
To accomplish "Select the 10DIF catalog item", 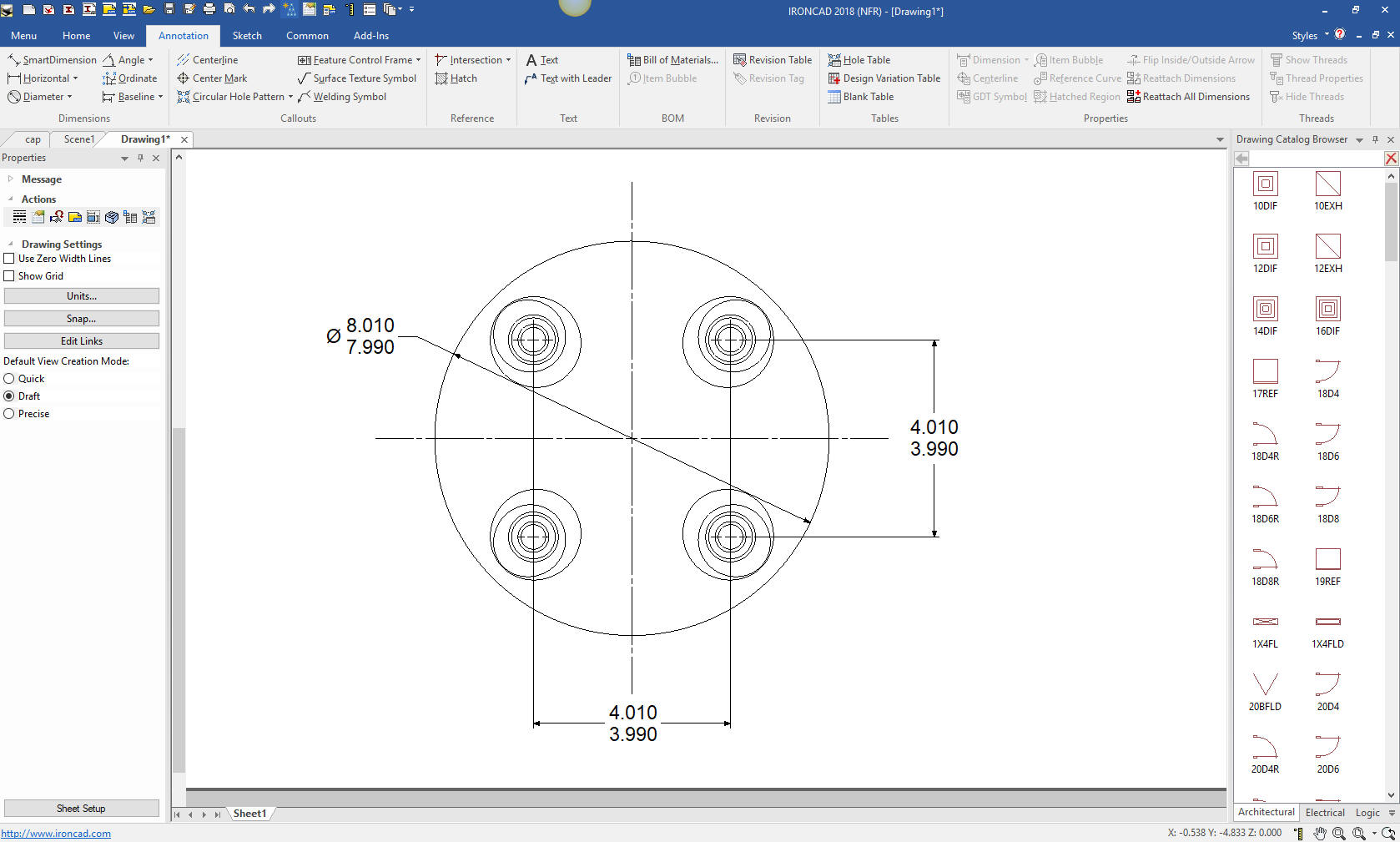I will click(1265, 191).
